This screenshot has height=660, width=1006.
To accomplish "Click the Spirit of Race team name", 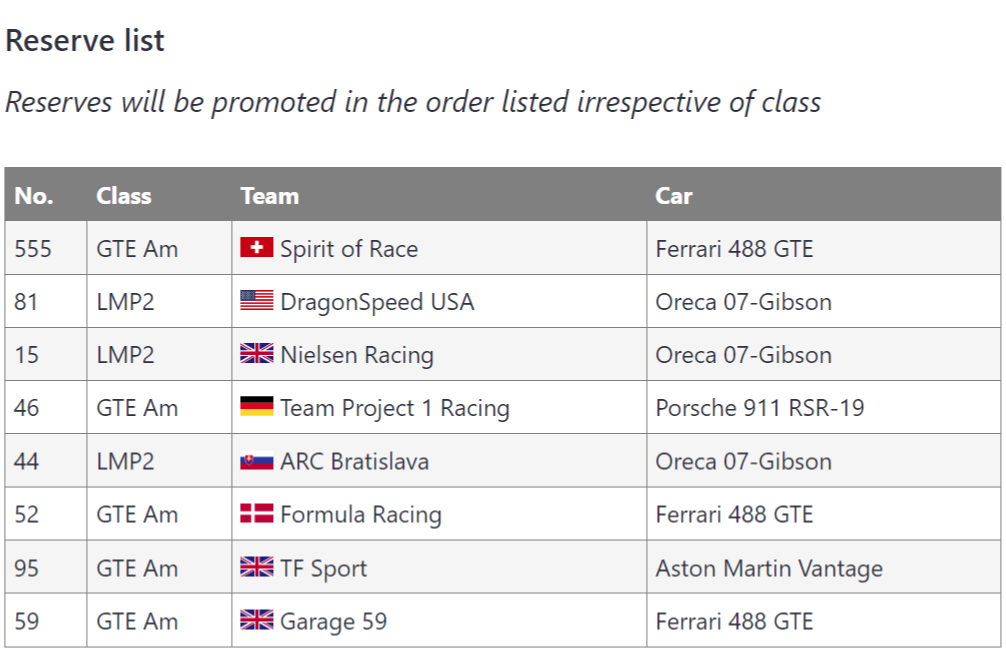I will tap(349, 249).
